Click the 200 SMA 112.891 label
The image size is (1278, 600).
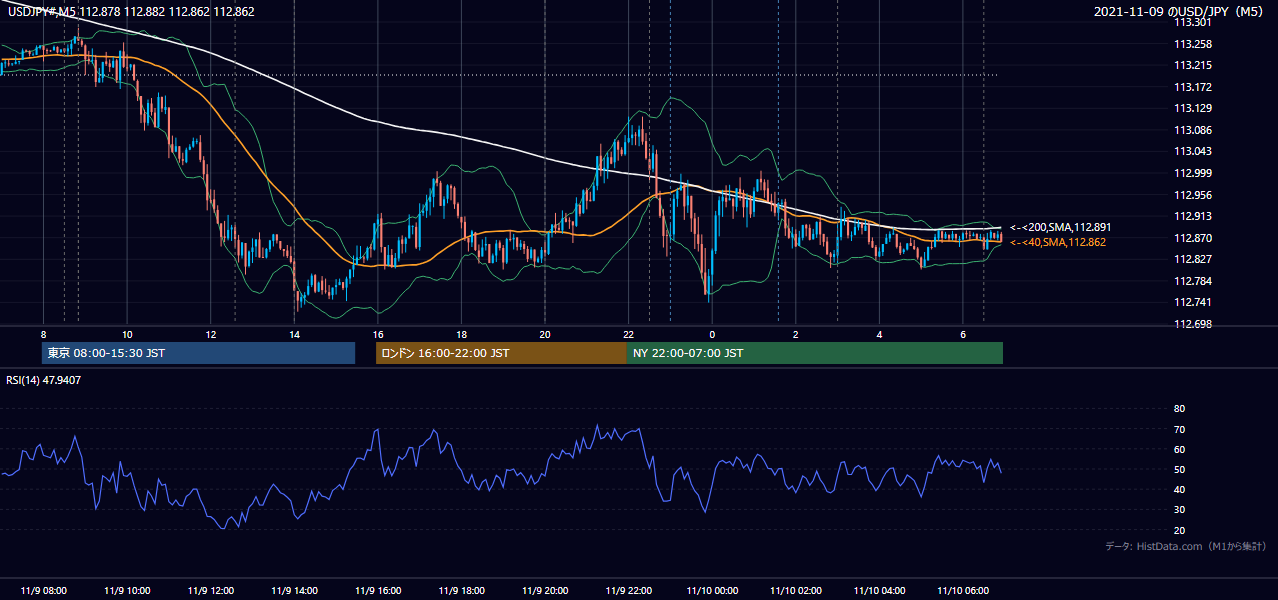(x=1060, y=228)
